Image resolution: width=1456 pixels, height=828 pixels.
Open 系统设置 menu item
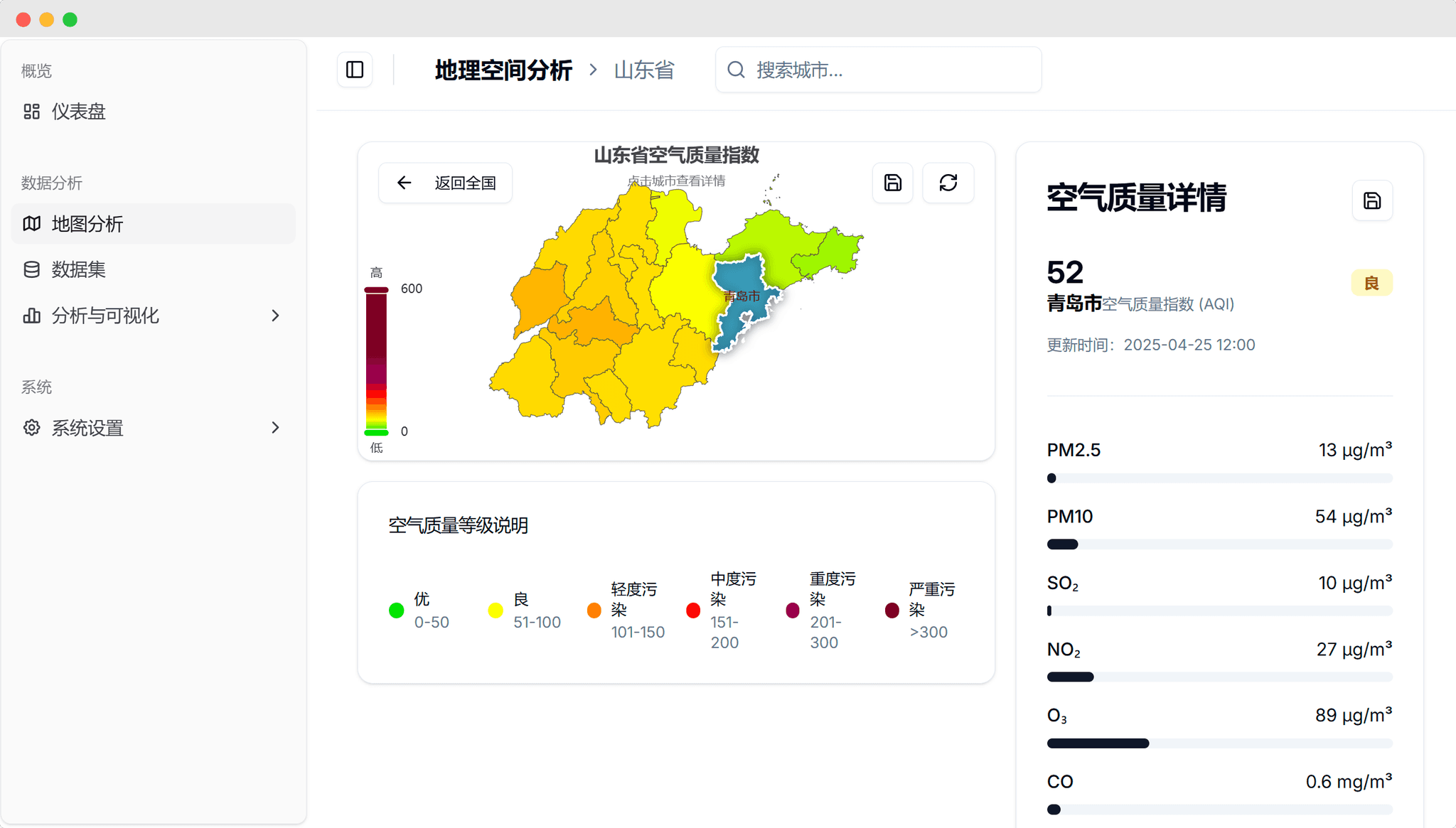[x=154, y=428]
